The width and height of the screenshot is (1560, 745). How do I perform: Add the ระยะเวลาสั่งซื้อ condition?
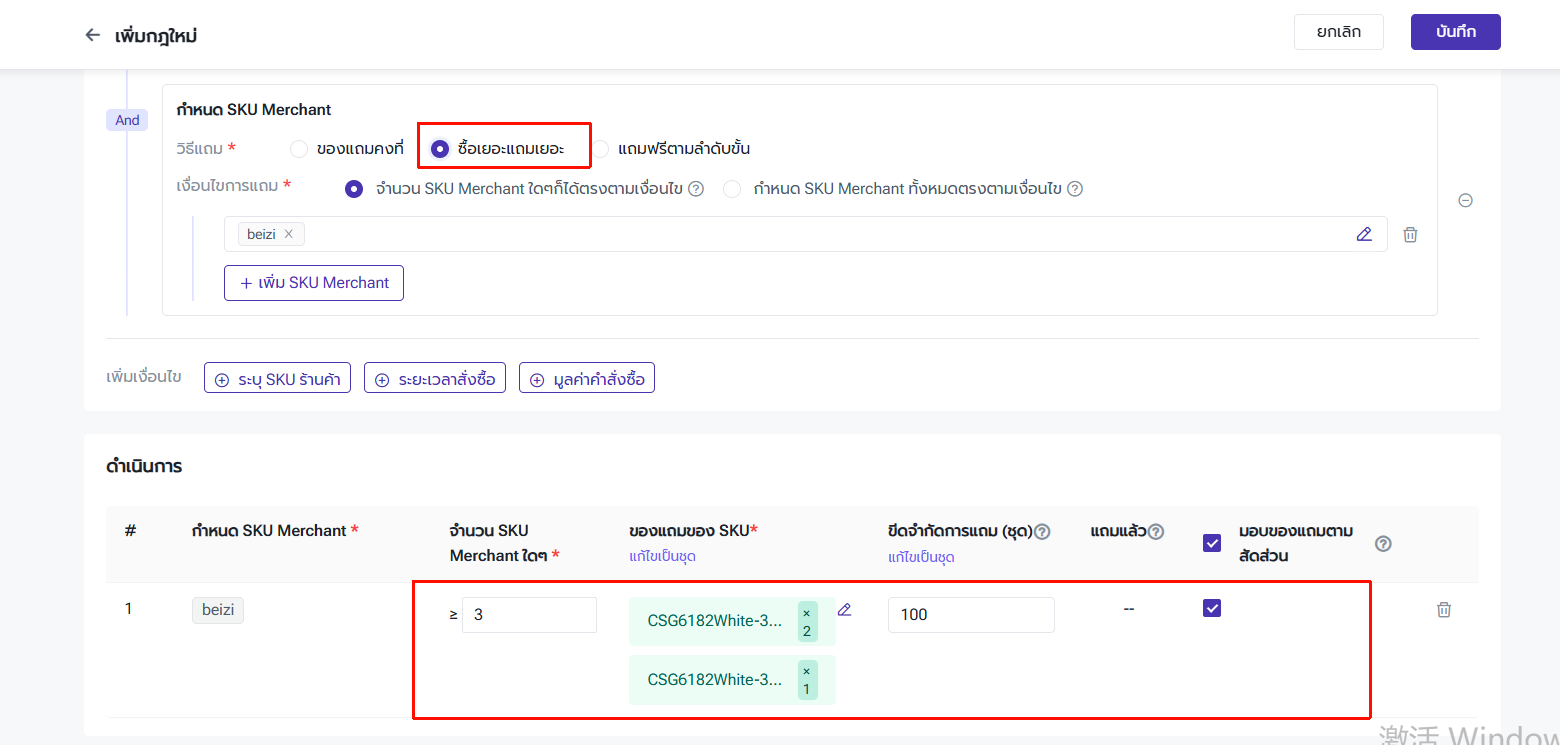coord(435,379)
